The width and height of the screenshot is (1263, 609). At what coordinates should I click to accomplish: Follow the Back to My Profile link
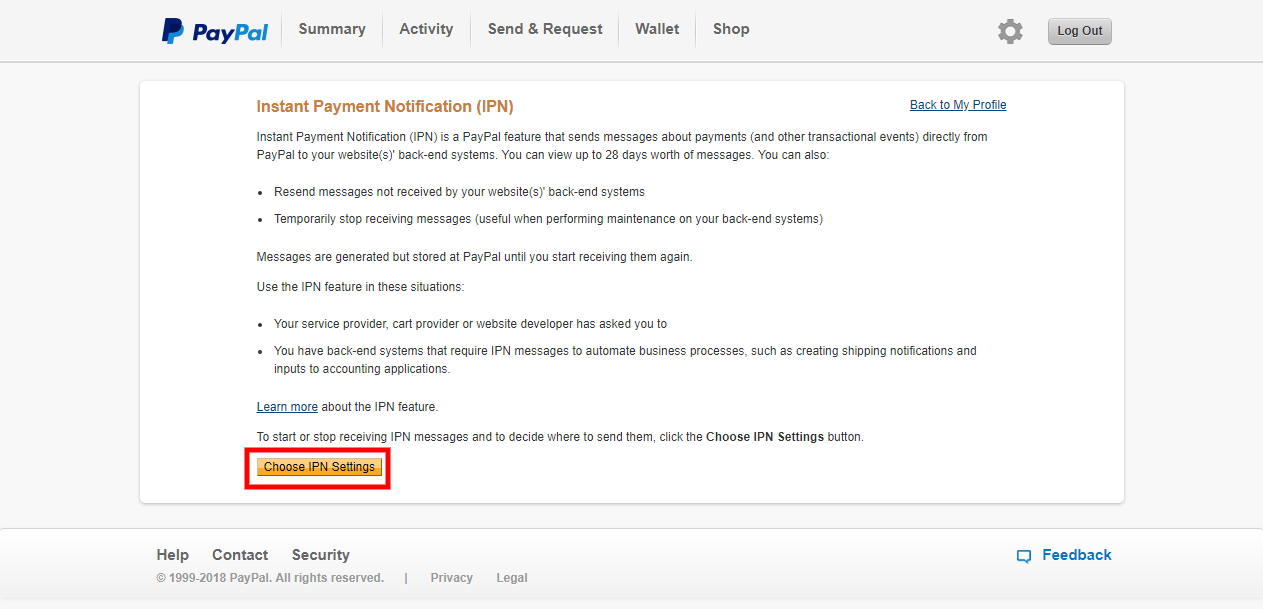[958, 105]
